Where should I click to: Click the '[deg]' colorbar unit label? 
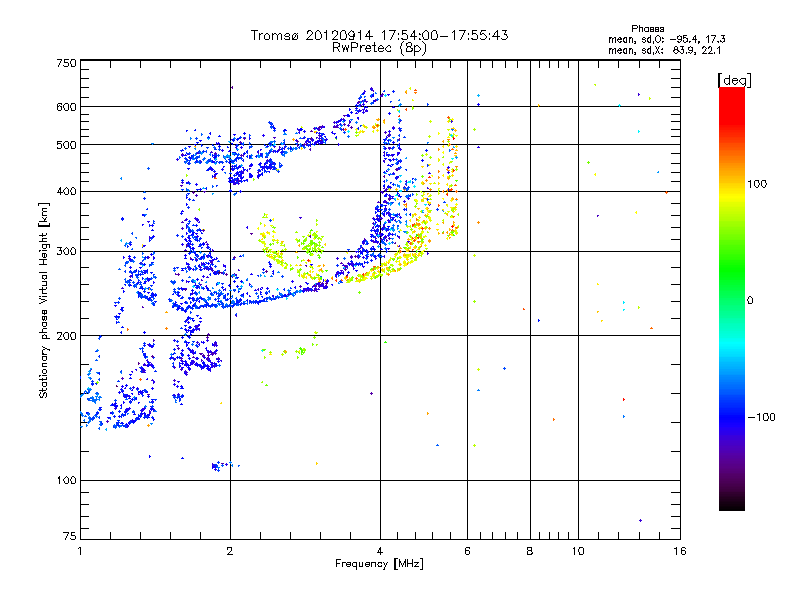tap(734, 80)
